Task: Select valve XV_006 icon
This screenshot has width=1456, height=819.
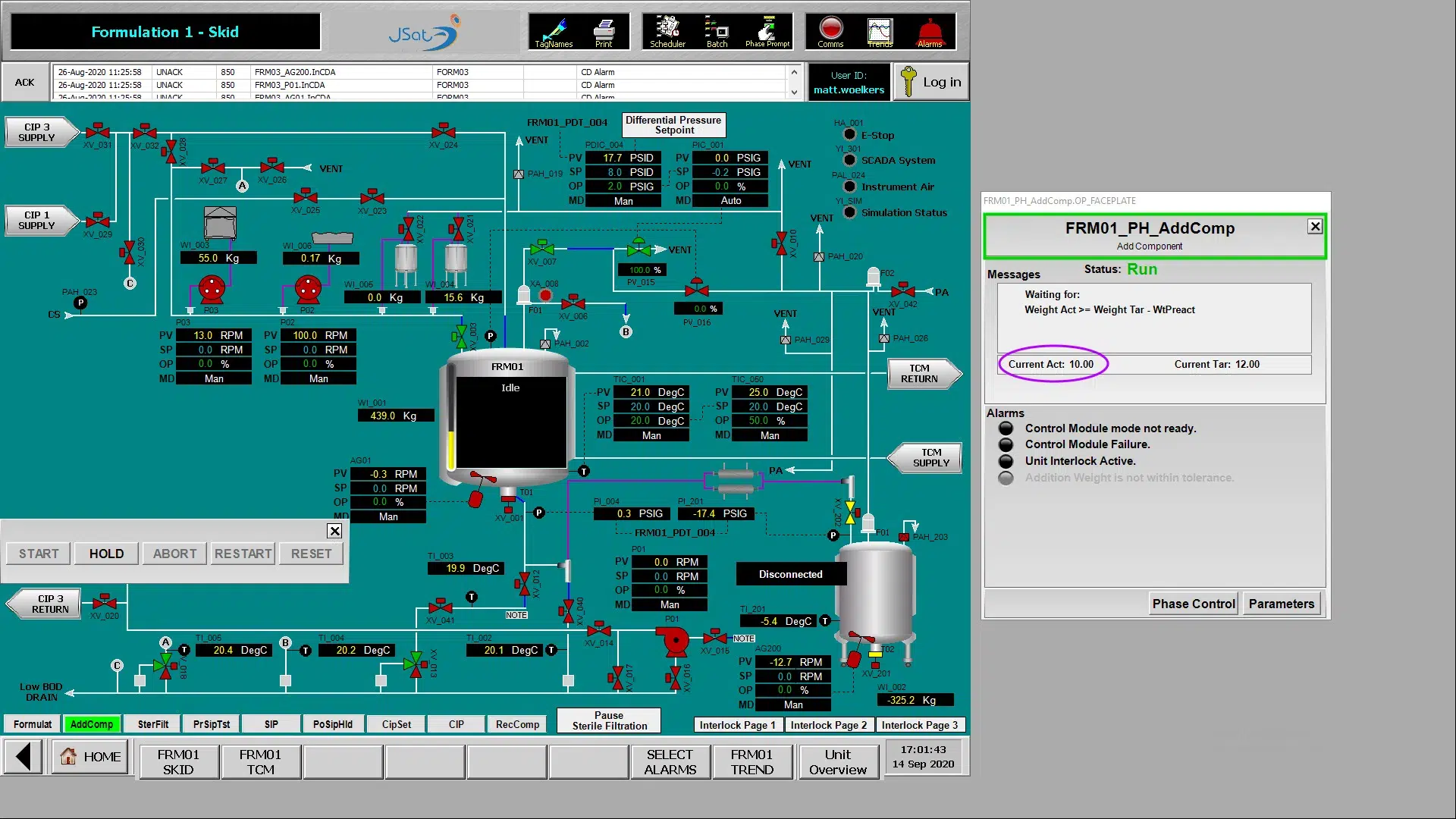Action: (573, 302)
